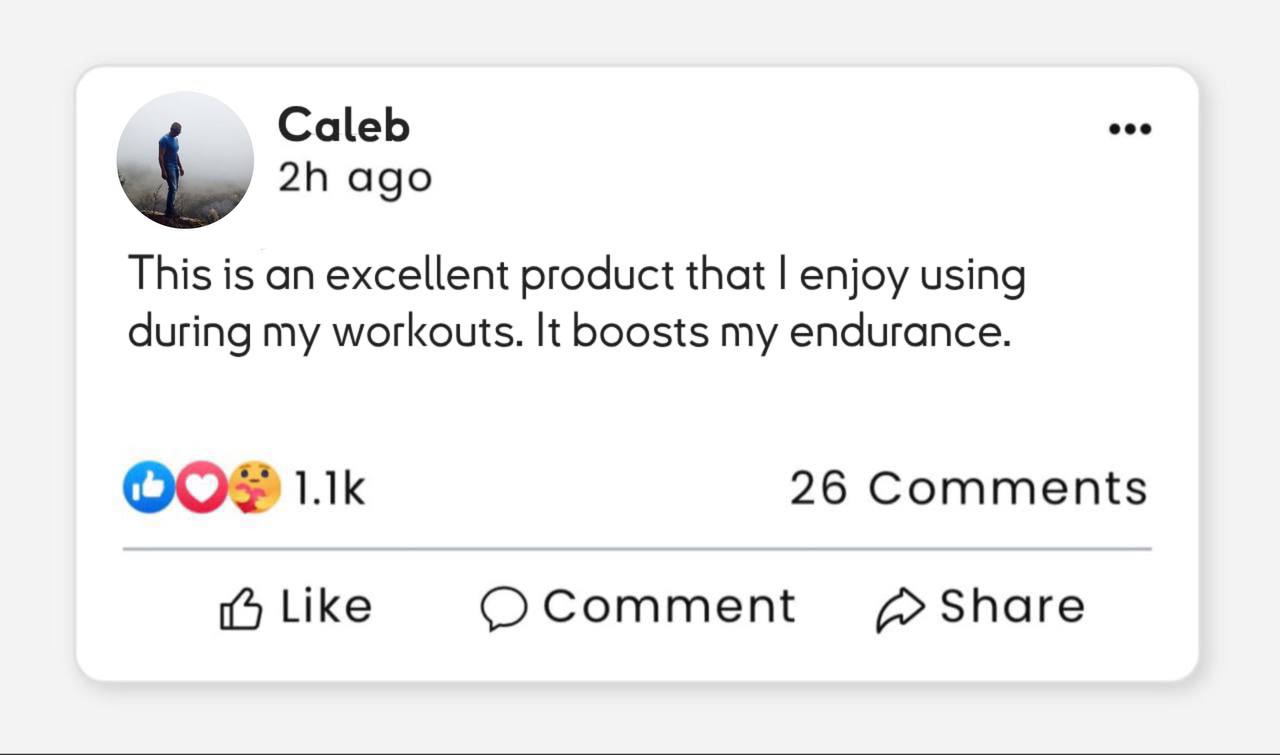
Task: Open Caleb's round profile picture
Action: click(185, 160)
